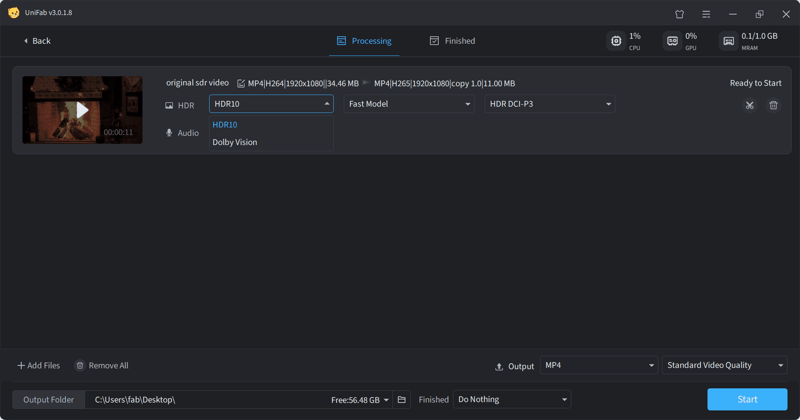Expand the Fast Model dropdown
Screen dimensions: 800x420
click(x=409, y=104)
